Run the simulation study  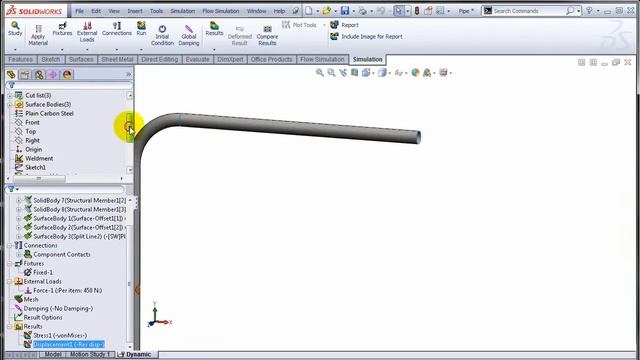(141, 29)
